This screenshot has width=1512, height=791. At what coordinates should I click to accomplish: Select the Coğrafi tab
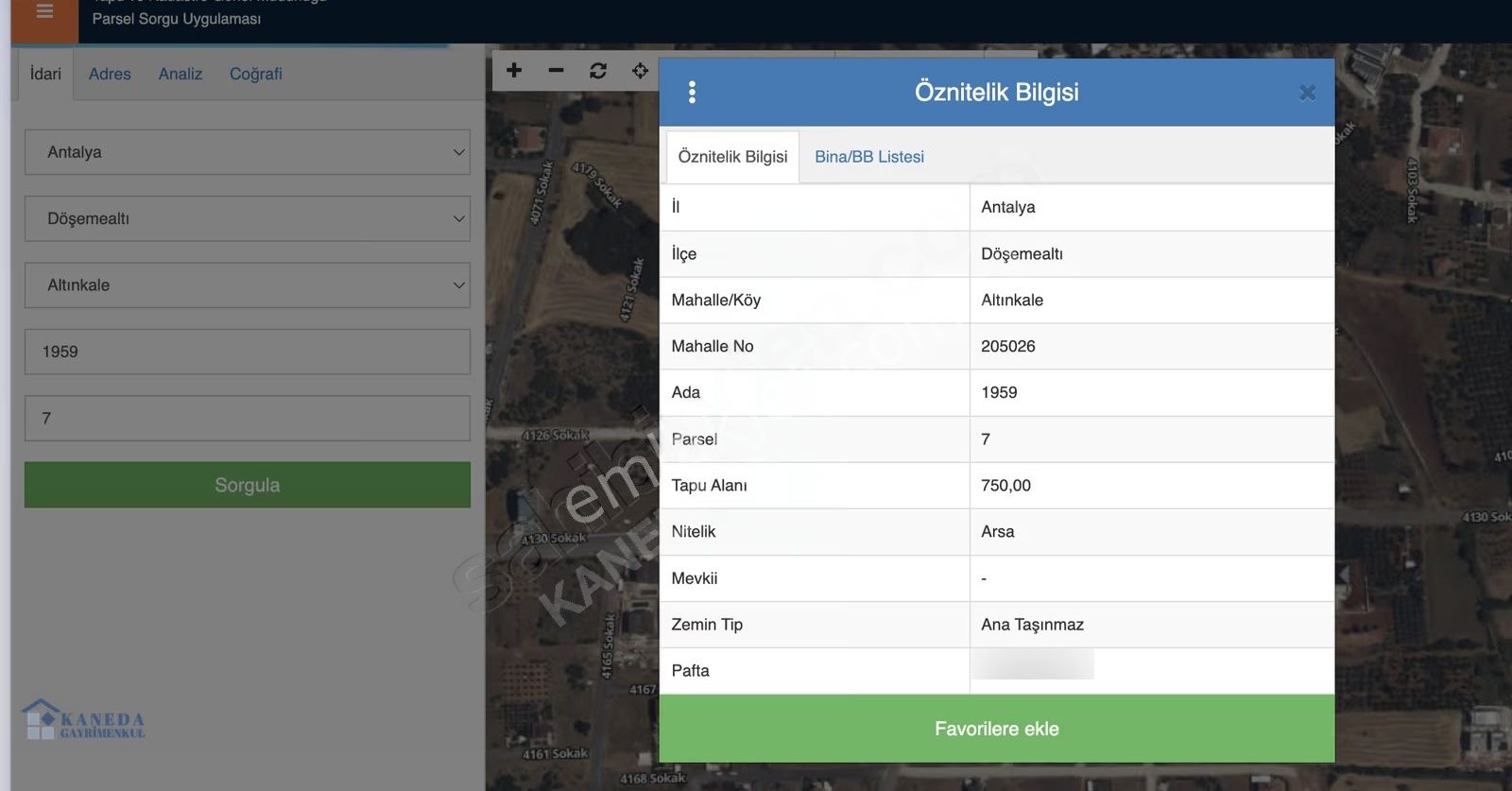(255, 74)
